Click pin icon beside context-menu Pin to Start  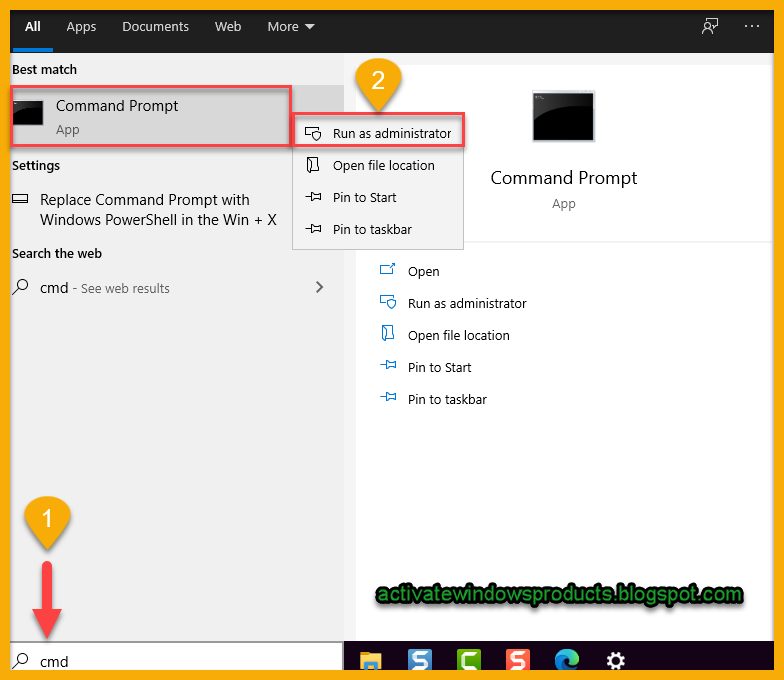[x=314, y=197]
